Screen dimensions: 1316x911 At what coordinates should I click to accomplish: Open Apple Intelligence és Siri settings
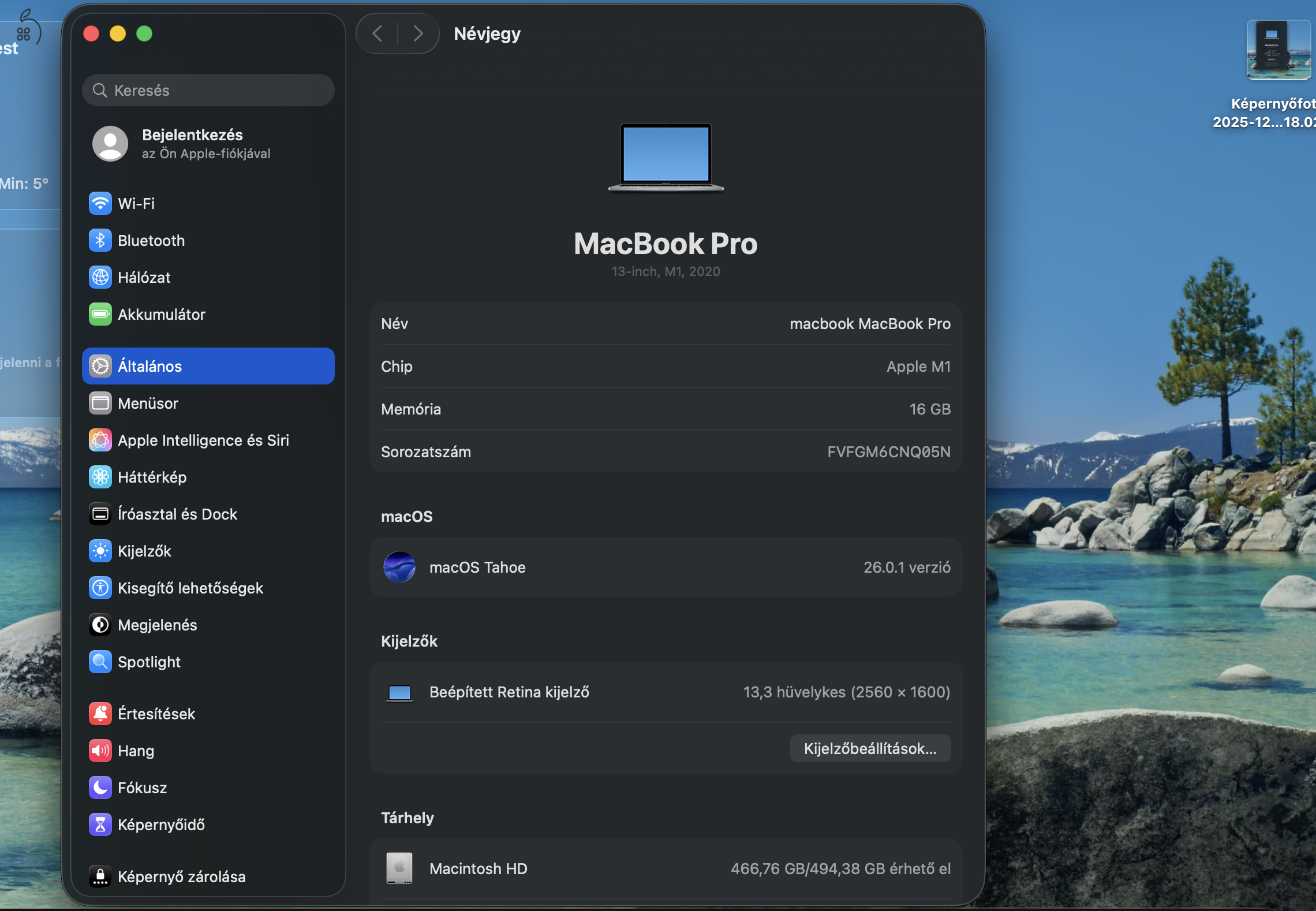(204, 440)
